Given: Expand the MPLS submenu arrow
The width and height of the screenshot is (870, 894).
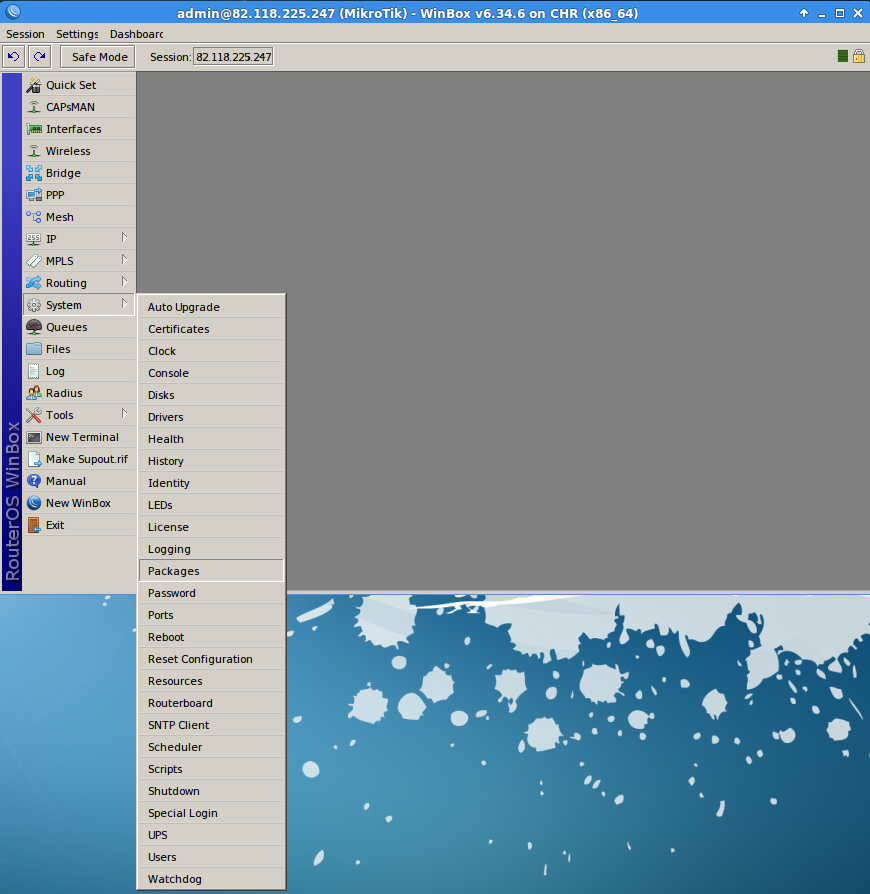Looking at the screenshot, I should [124, 260].
